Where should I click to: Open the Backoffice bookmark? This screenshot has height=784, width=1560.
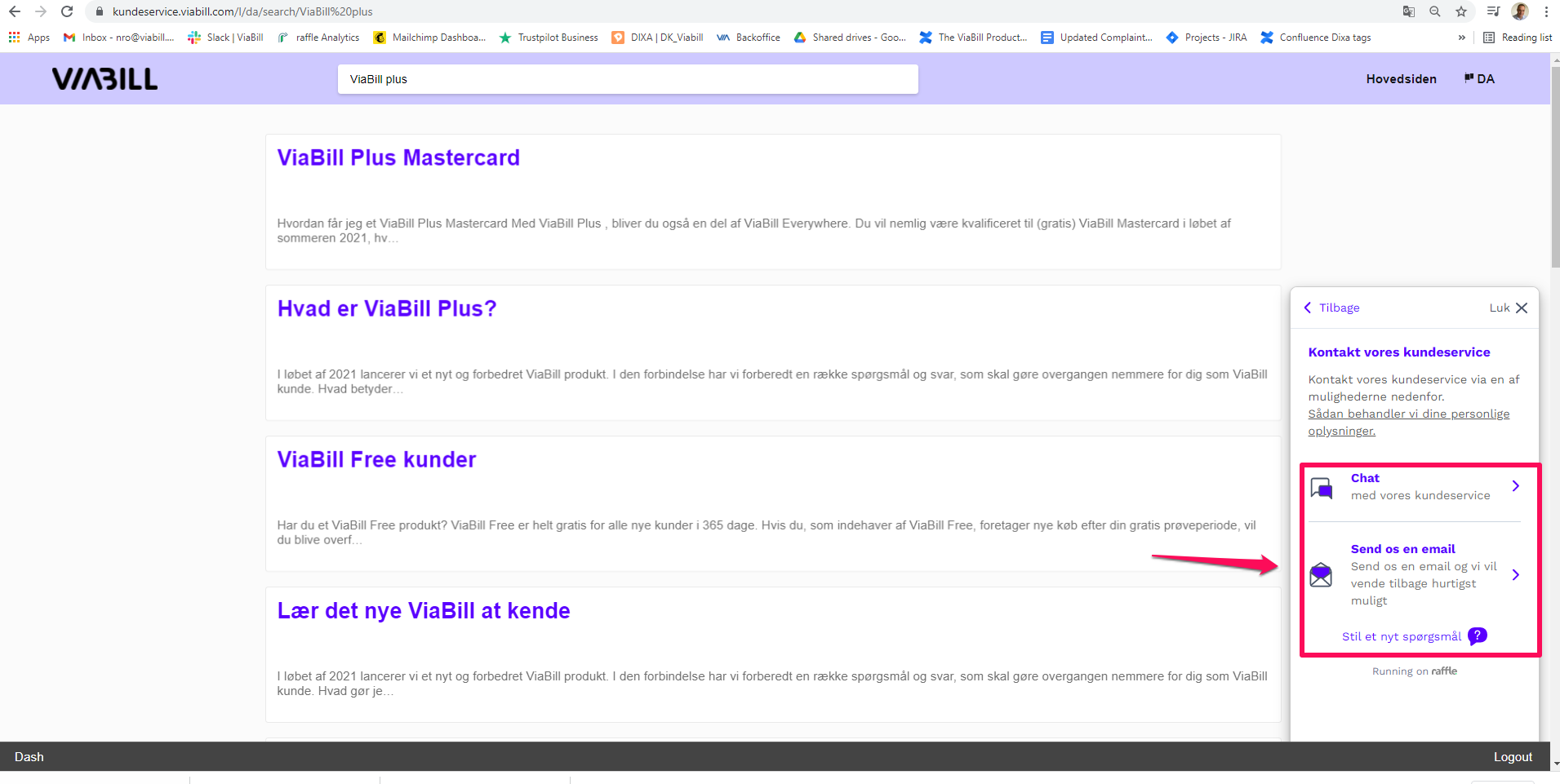749,38
